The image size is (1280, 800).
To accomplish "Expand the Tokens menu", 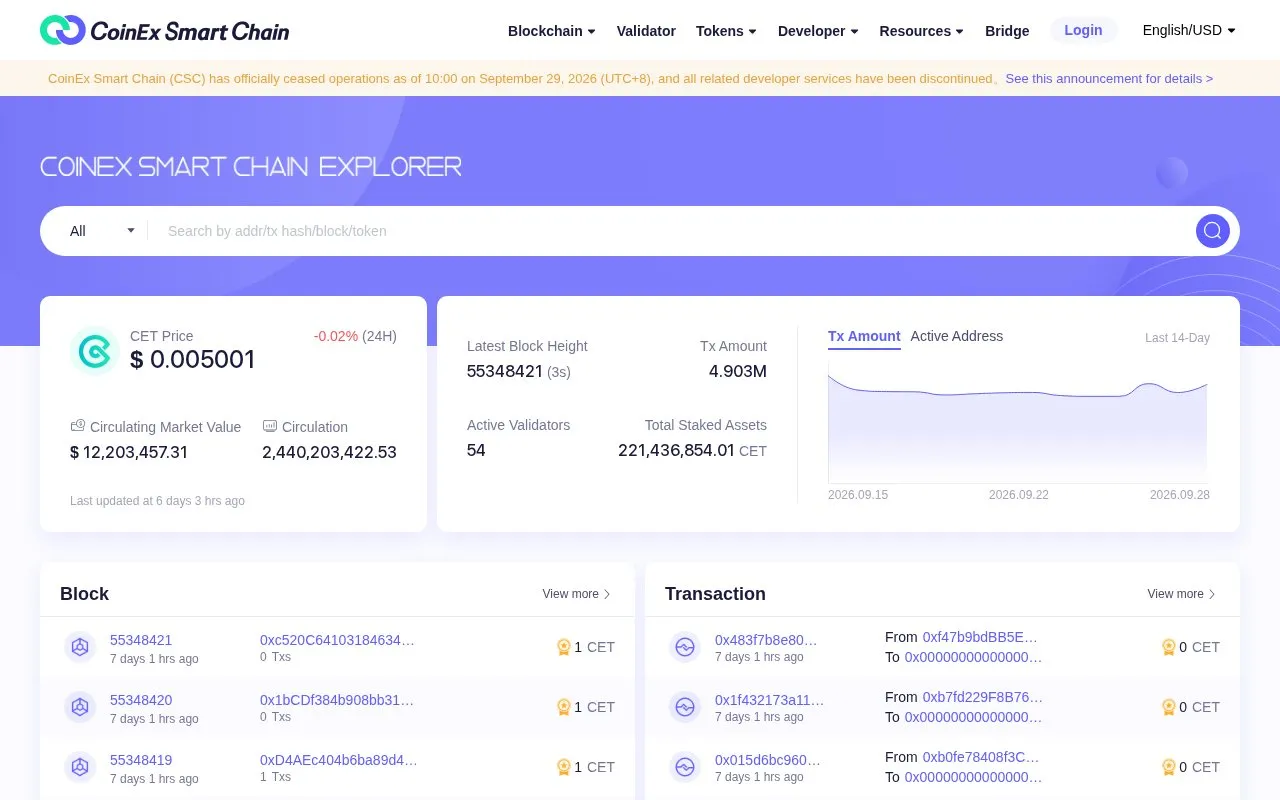I will click(x=726, y=31).
